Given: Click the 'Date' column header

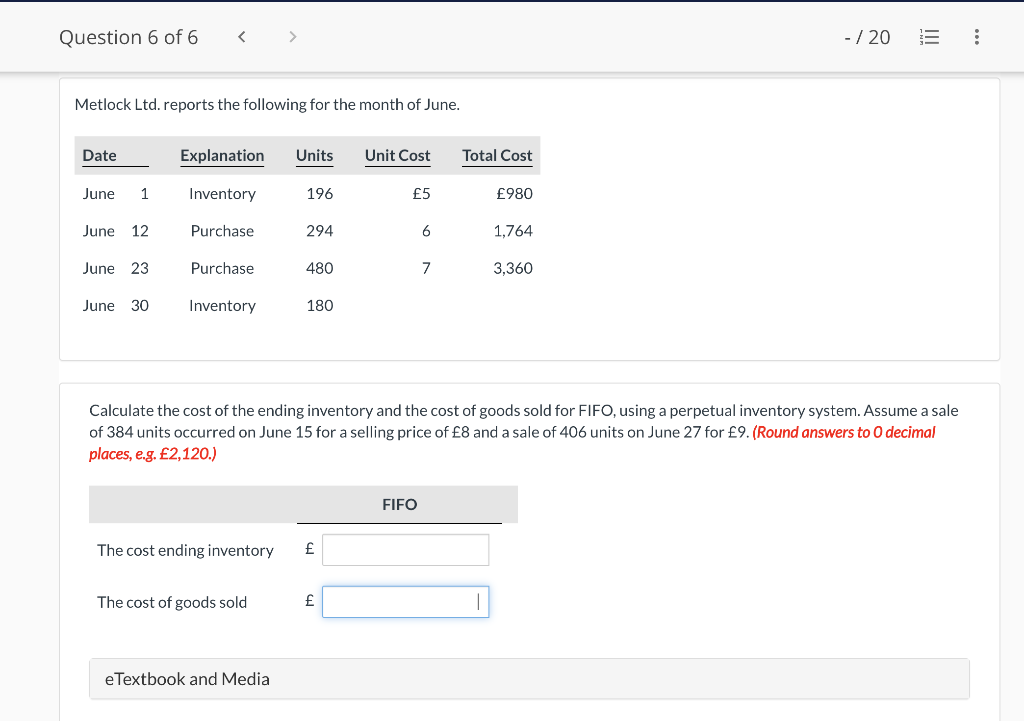Looking at the screenshot, I should pyautogui.click(x=99, y=155).
